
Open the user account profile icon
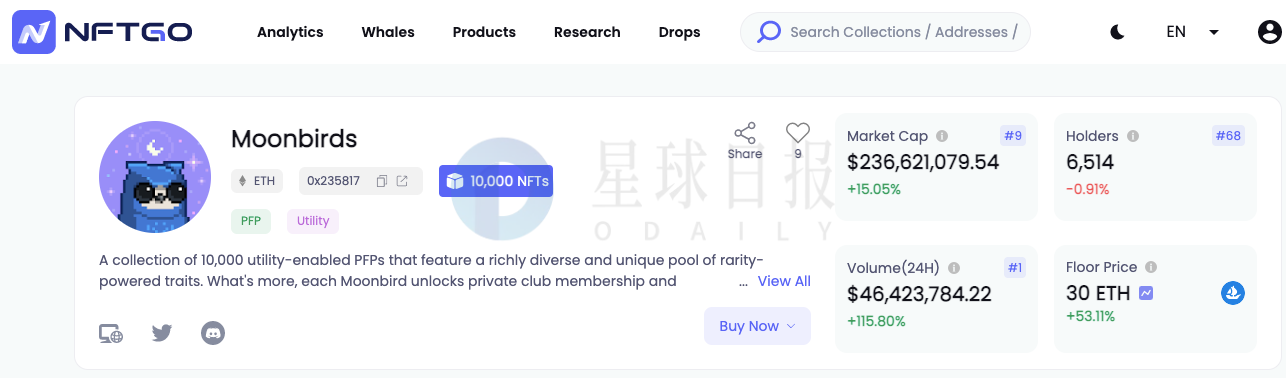[x=1269, y=32]
